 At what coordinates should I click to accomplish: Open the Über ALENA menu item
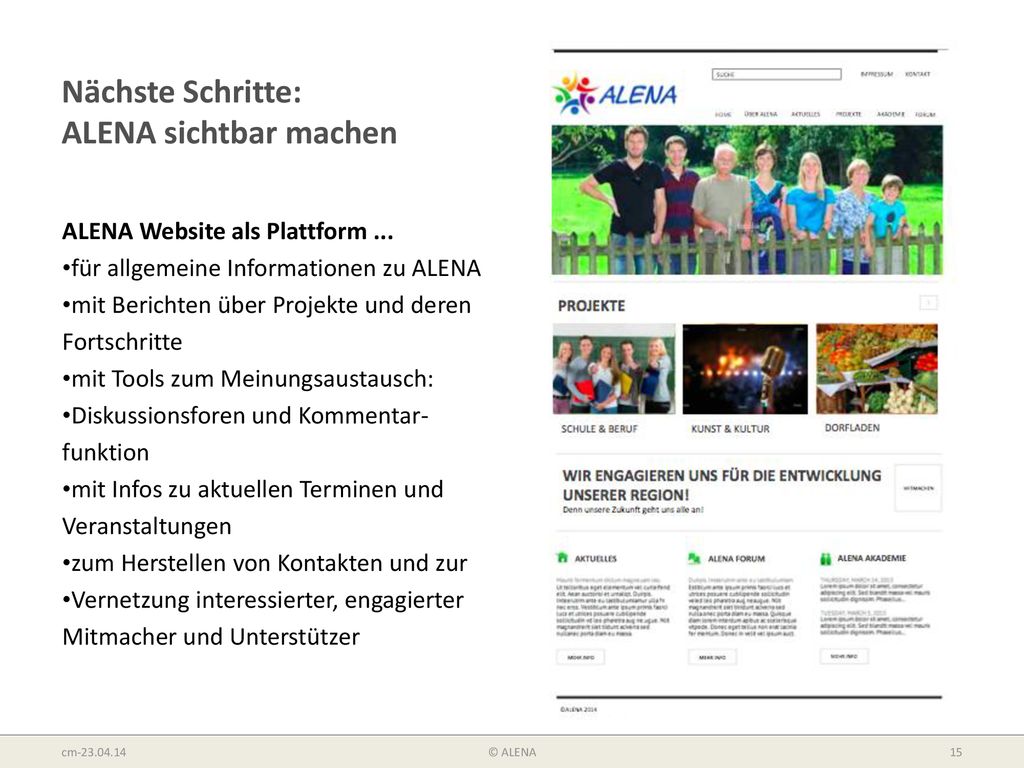tap(761, 114)
